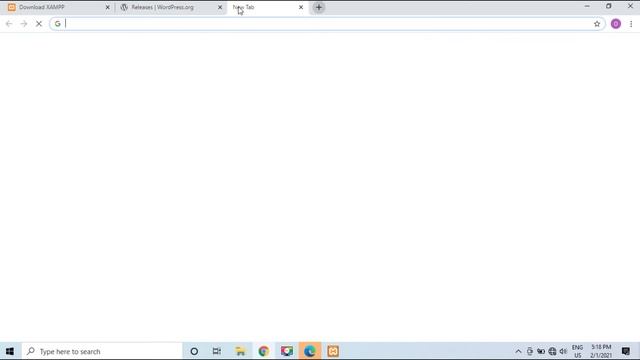This screenshot has width=640, height=360.
Task: Open File Explorer from taskbar
Action: (240, 351)
